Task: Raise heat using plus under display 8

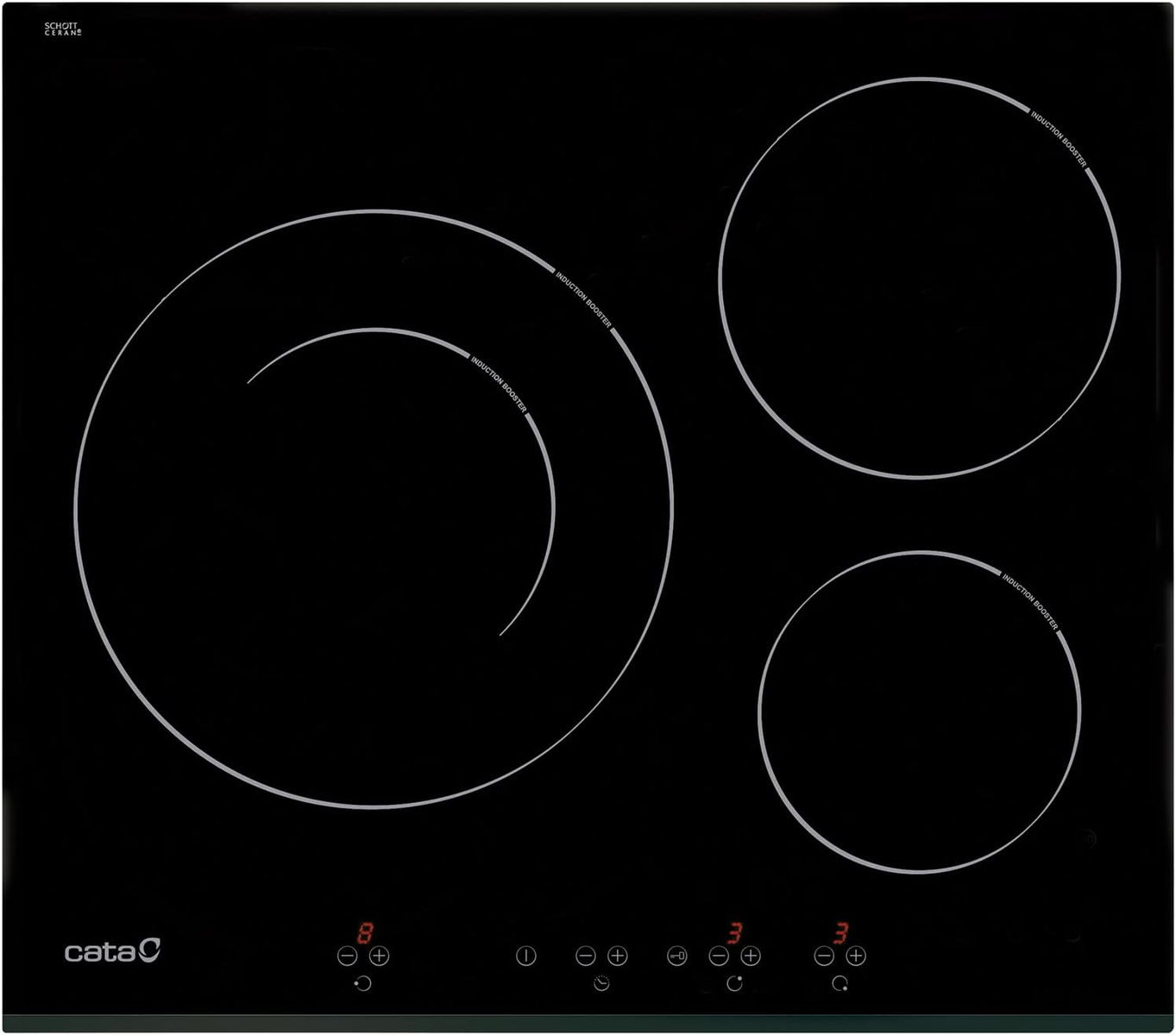Action: [379, 956]
